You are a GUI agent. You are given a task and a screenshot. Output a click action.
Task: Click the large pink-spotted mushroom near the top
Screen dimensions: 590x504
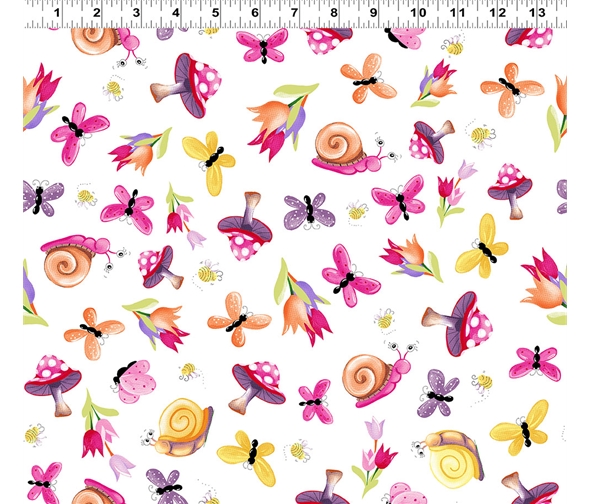click(187, 85)
